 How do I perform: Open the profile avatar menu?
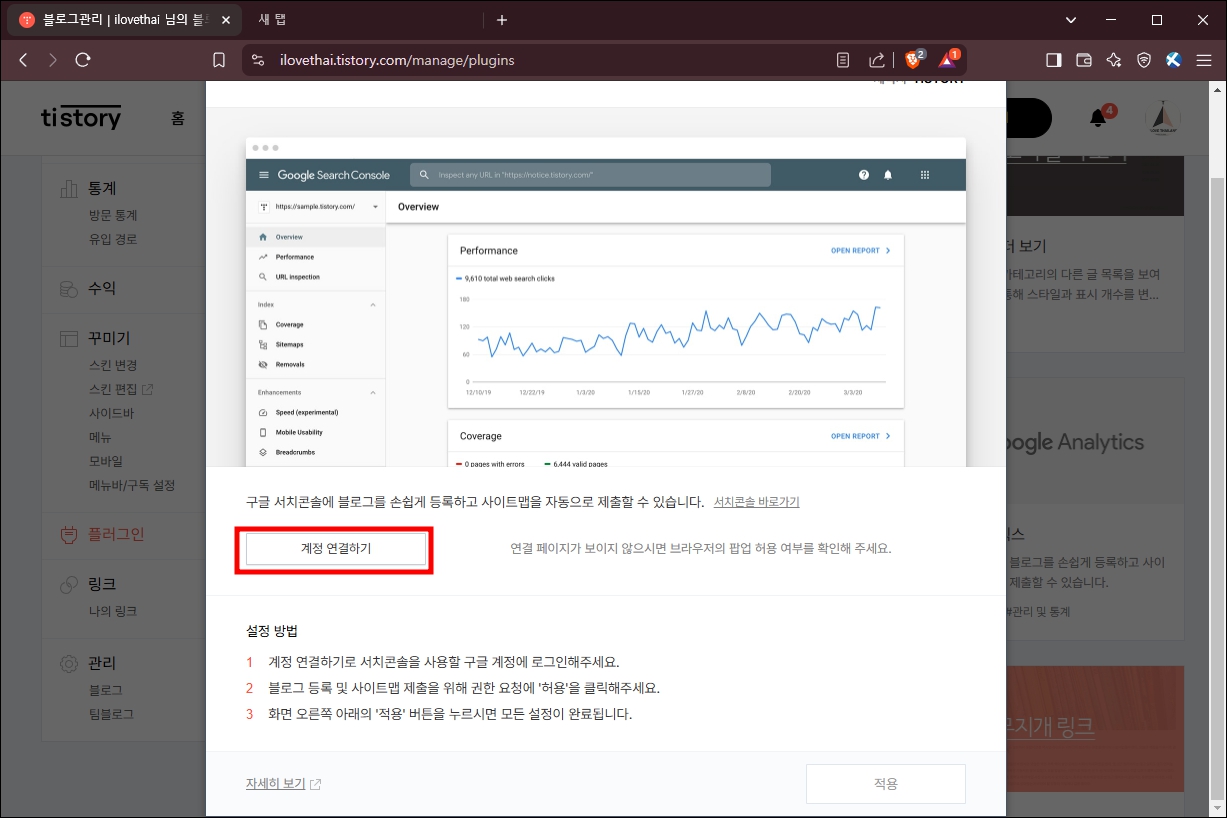(x=1162, y=118)
